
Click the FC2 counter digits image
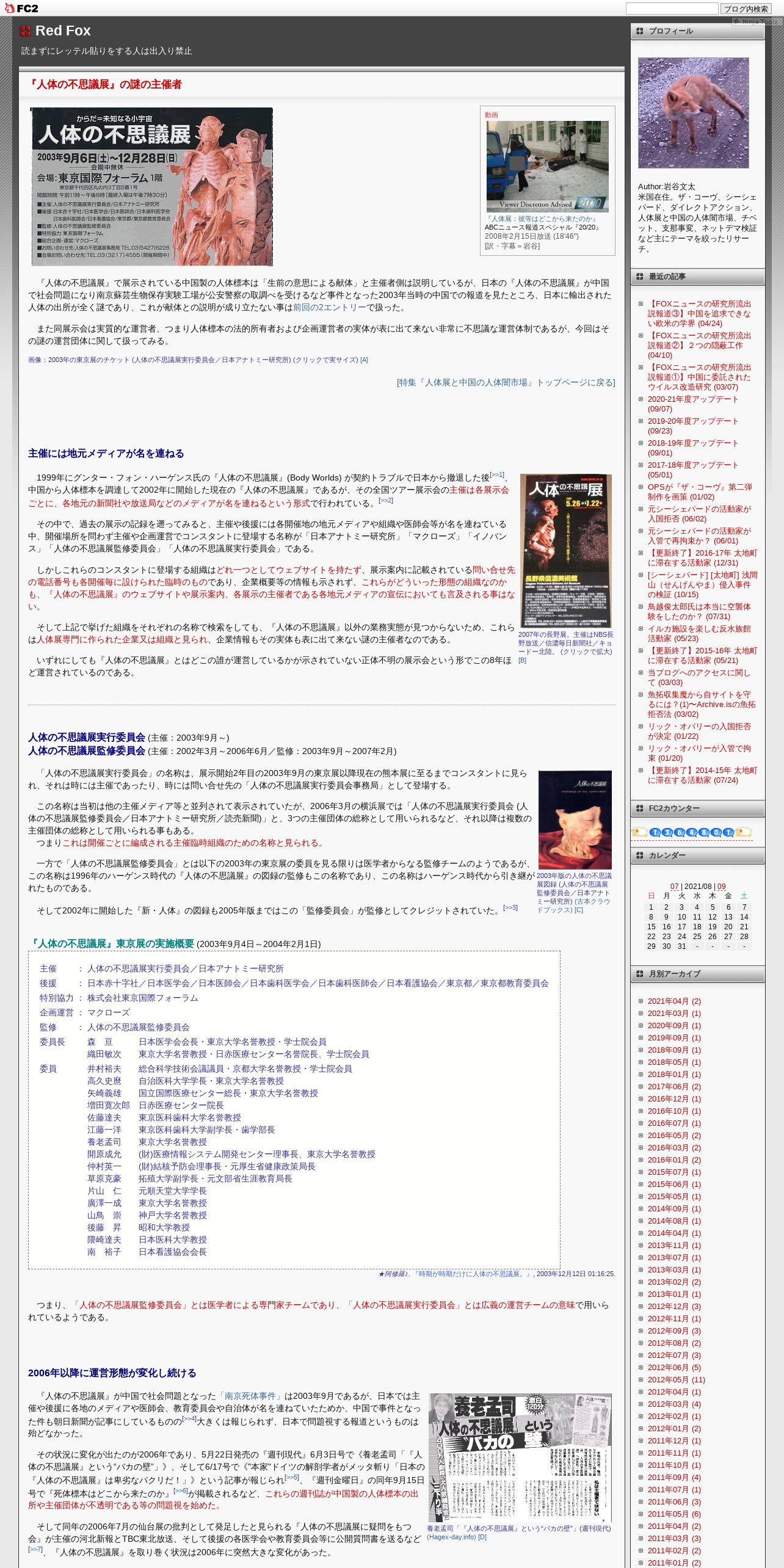tap(691, 832)
